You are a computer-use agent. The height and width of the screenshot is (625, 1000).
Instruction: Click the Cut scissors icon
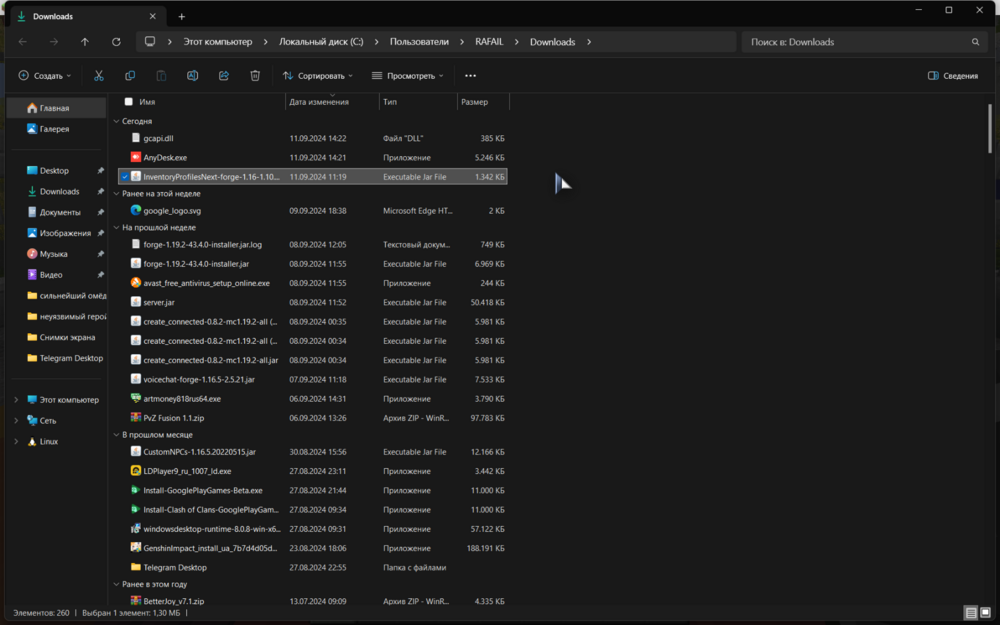point(99,75)
